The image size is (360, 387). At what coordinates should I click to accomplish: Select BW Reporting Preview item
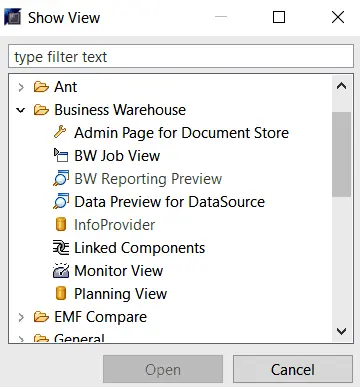[x=148, y=179]
